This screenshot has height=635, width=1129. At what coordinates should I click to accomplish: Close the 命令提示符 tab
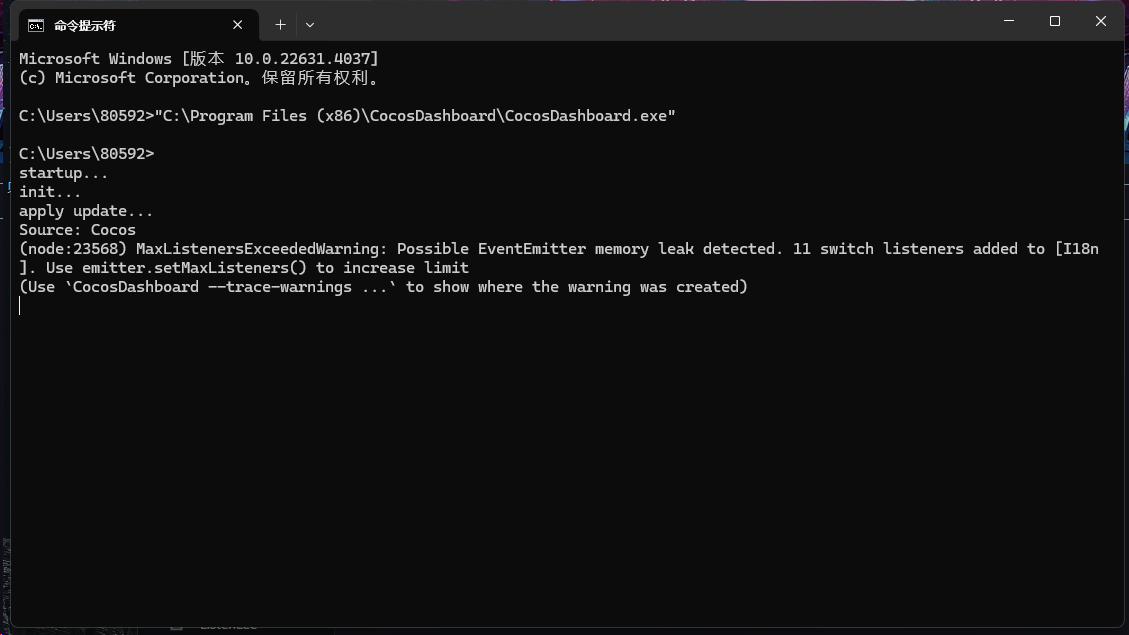(x=238, y=25)
